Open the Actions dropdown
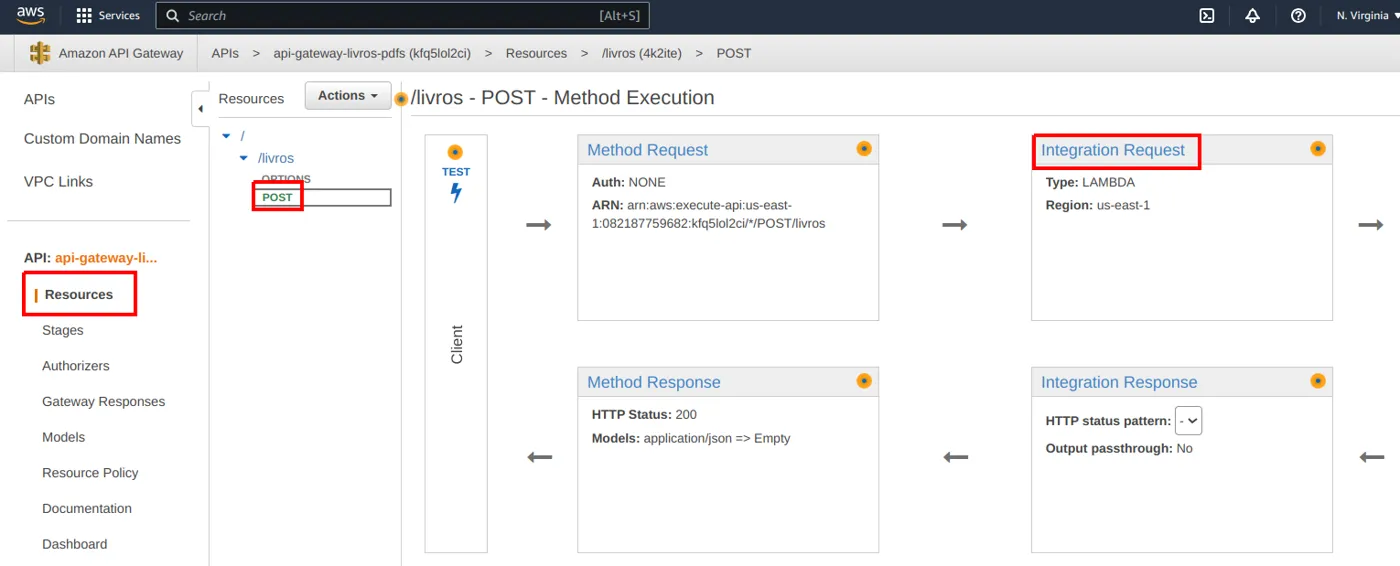The image size is (1400, 566). pos(348,96)
